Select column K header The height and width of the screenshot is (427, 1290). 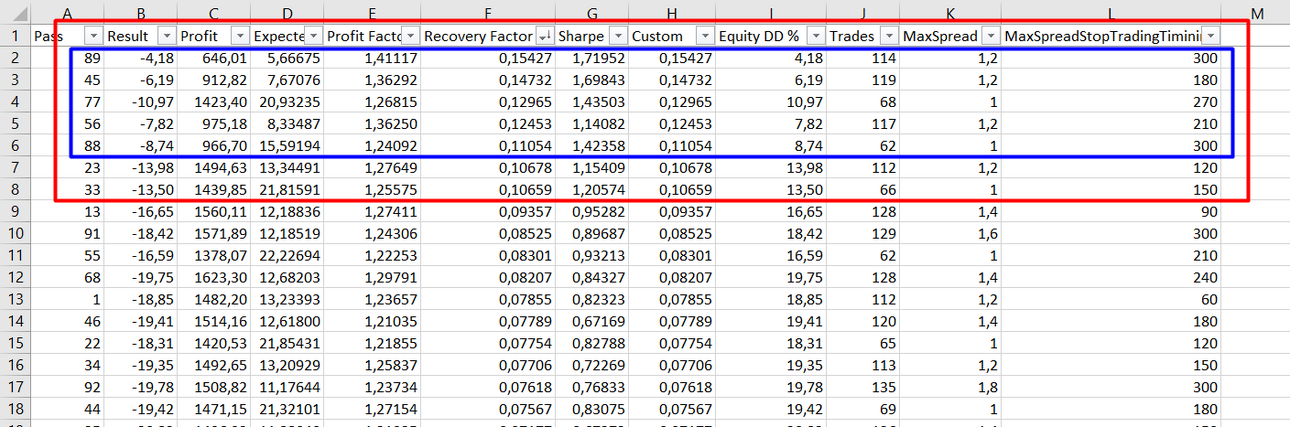pos(950,13)
